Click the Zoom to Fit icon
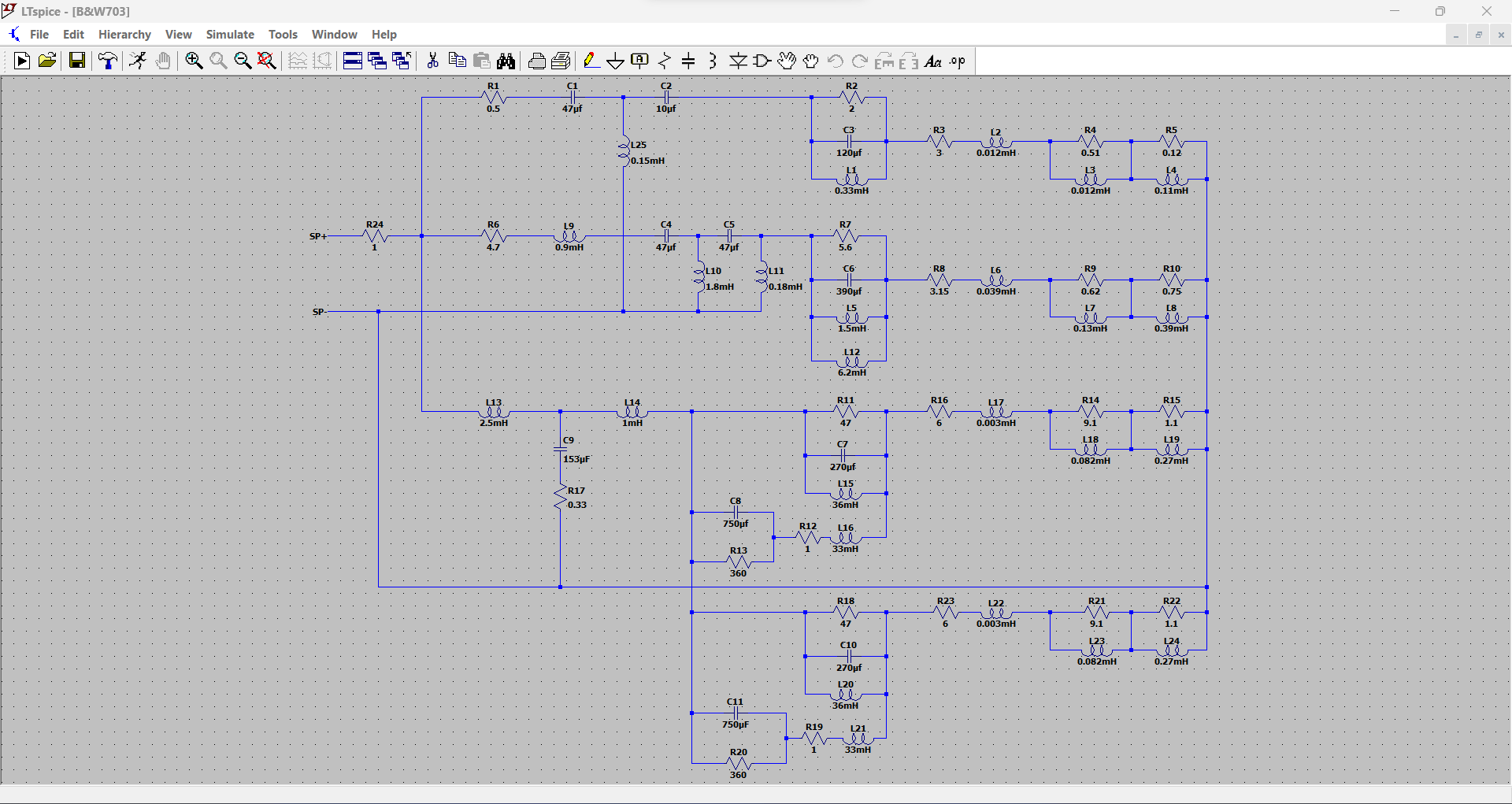Image resolution: width=1512 pixels, height=804 pixels. click(x=267, y=61)
